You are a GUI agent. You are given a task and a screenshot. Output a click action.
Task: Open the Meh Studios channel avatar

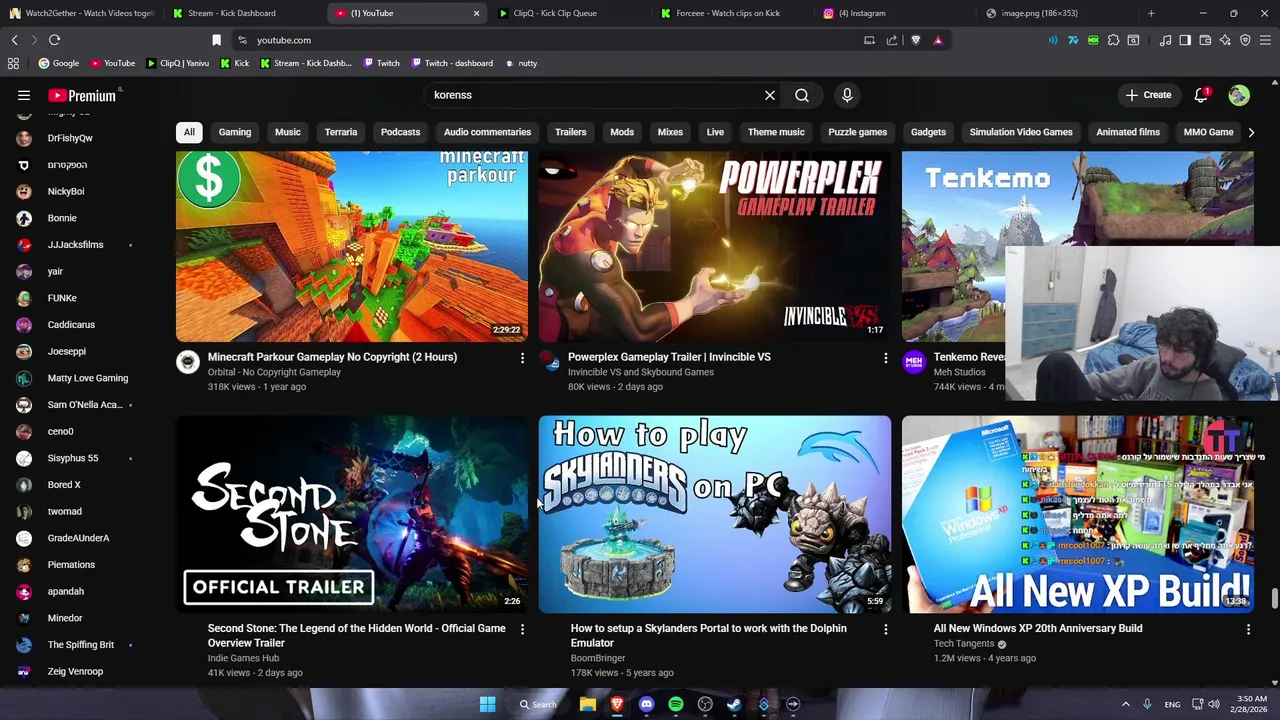(x=914, y=362)
